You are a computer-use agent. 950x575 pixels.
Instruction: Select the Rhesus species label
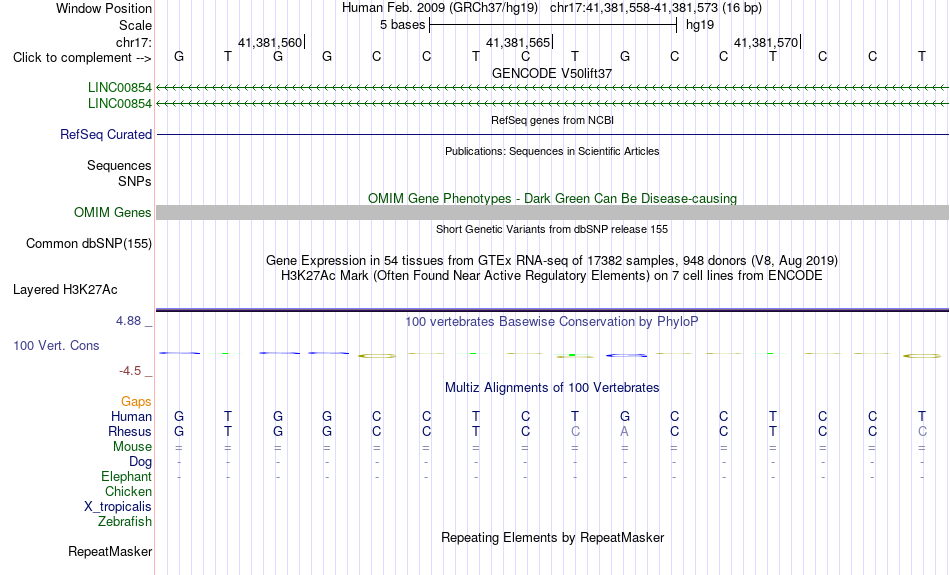click(129, 431)
